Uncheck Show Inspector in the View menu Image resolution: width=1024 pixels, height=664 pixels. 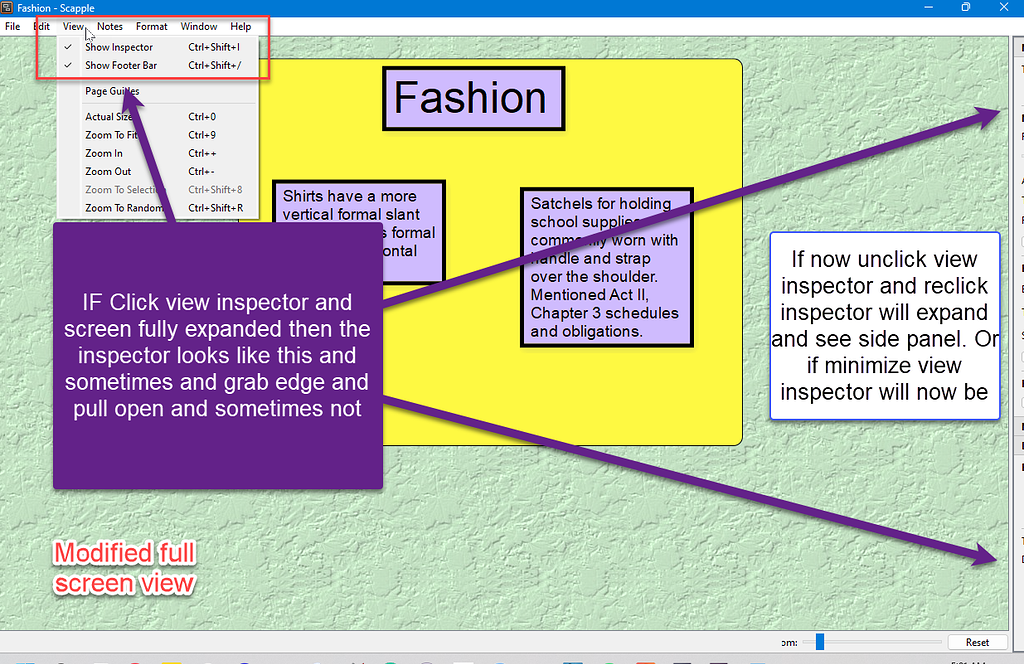point(118,46)
